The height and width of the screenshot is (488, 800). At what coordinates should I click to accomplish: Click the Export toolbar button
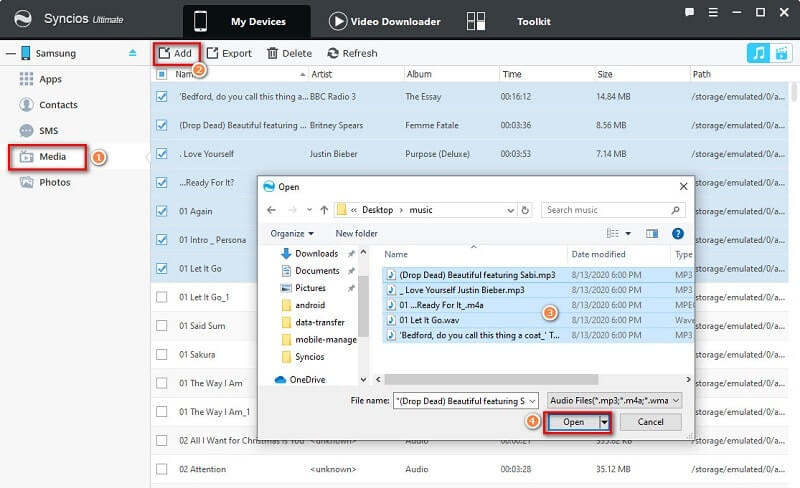tap(229, 53)
